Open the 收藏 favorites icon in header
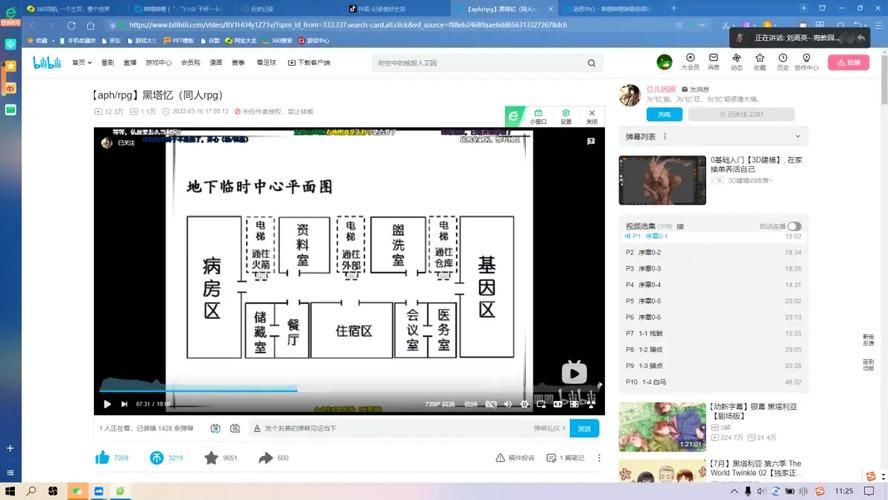888x500 pixels. point(759,62)
